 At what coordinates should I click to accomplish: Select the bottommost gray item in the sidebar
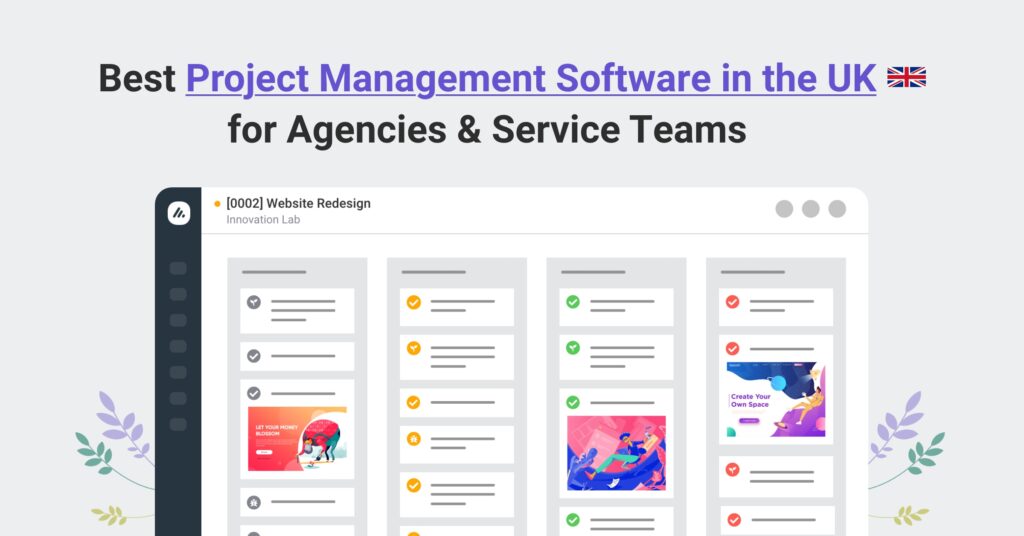178,424
